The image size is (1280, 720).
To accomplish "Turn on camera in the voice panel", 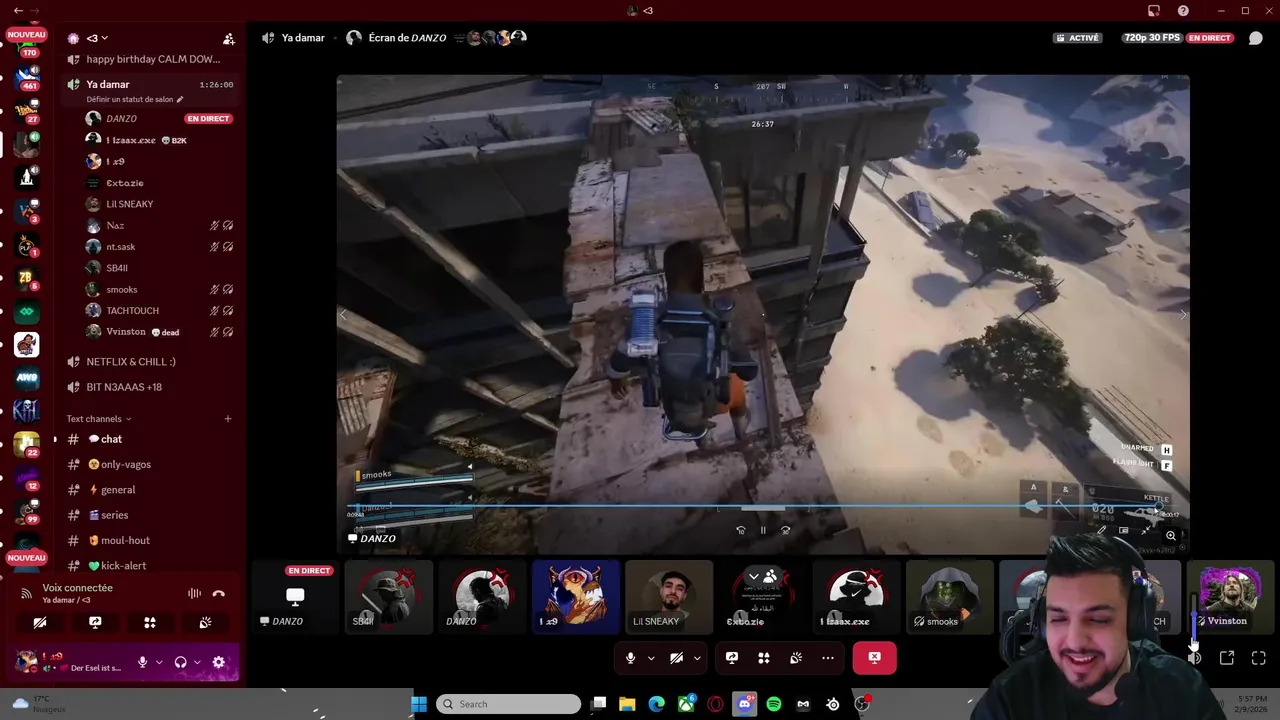I will coord(40,622).
